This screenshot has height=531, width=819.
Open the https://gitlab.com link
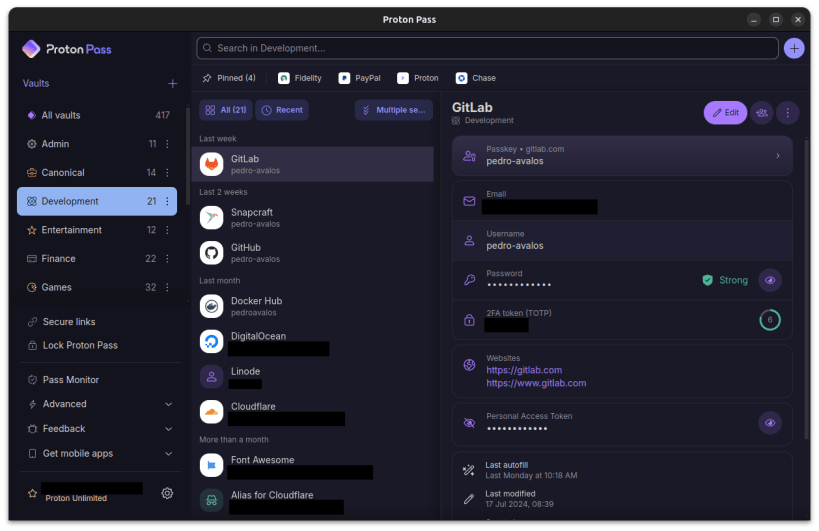click(x=524, y=370)
